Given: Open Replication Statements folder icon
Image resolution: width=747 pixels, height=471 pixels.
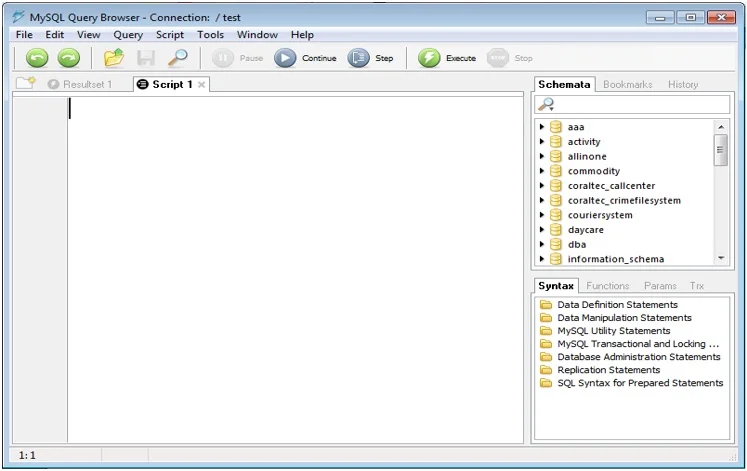Looking at the screenshot, I should pos(545,370).
